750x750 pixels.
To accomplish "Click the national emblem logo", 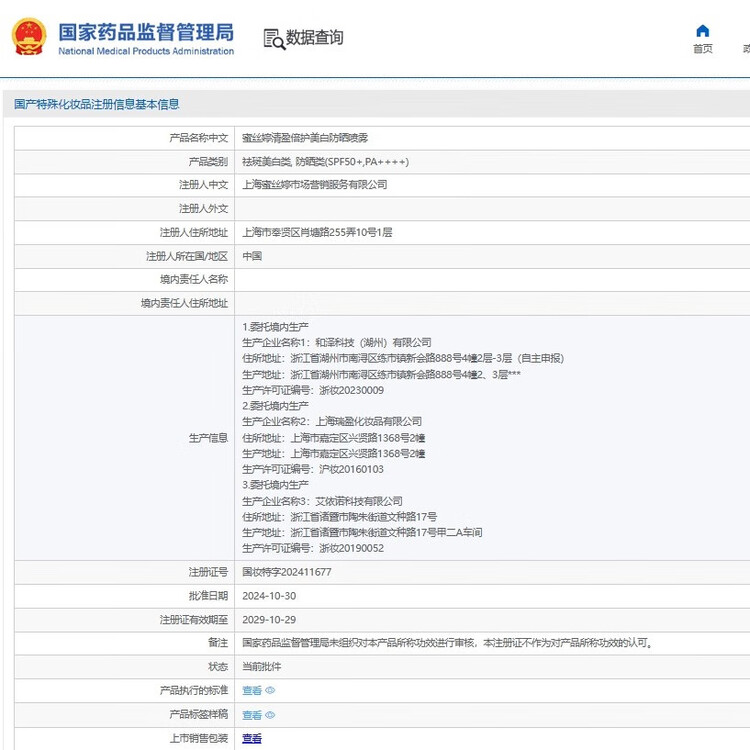I will pyautogui.click(x=29, y=37).
